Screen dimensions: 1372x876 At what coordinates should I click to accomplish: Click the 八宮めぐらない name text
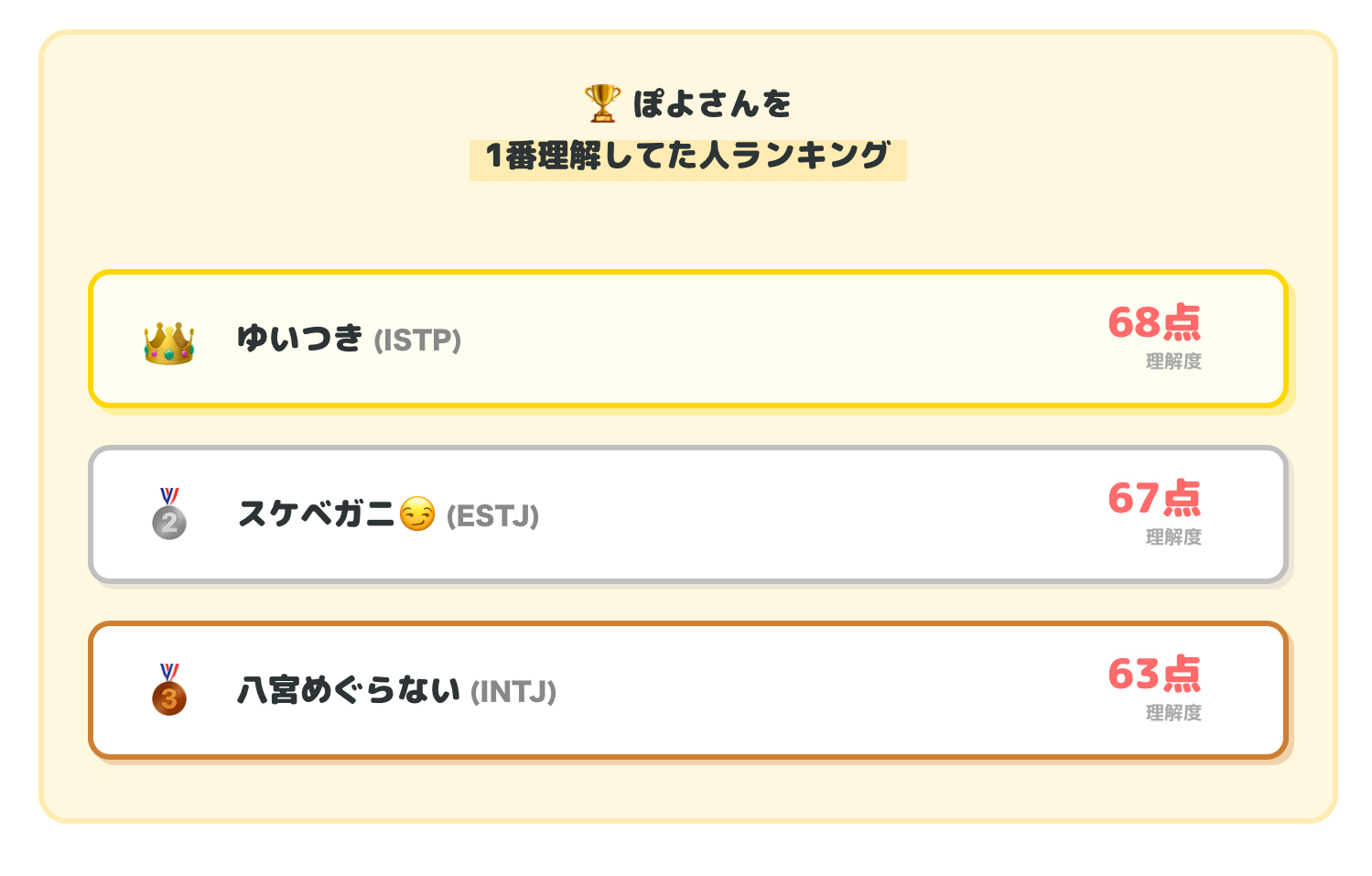point(349,690)
